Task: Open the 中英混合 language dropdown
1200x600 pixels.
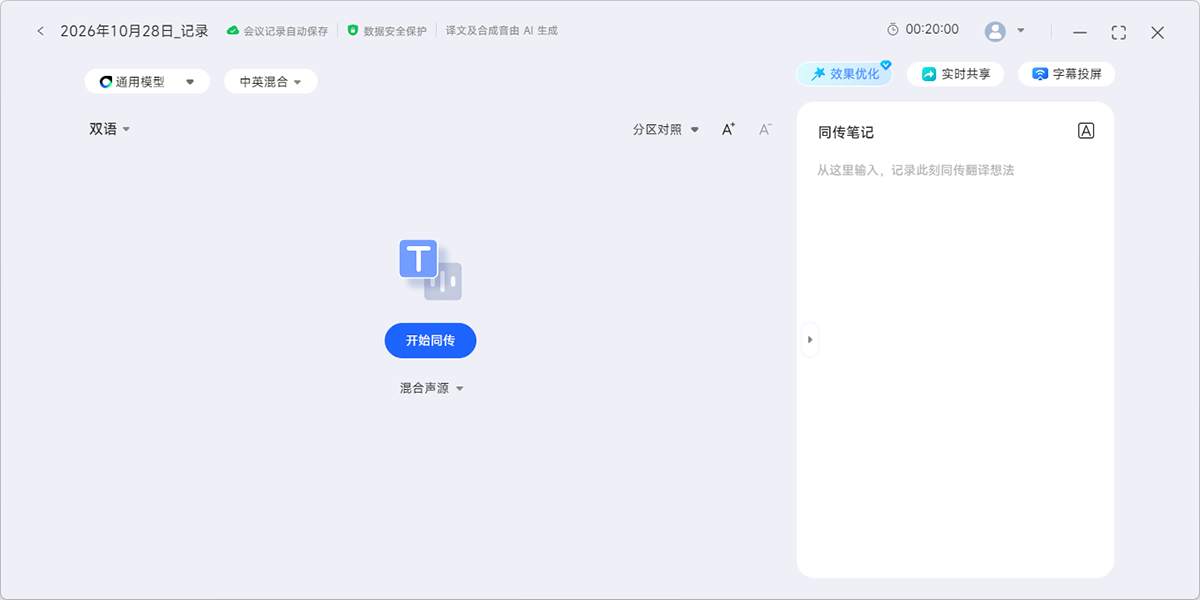Action: click(x=271, y=82)
